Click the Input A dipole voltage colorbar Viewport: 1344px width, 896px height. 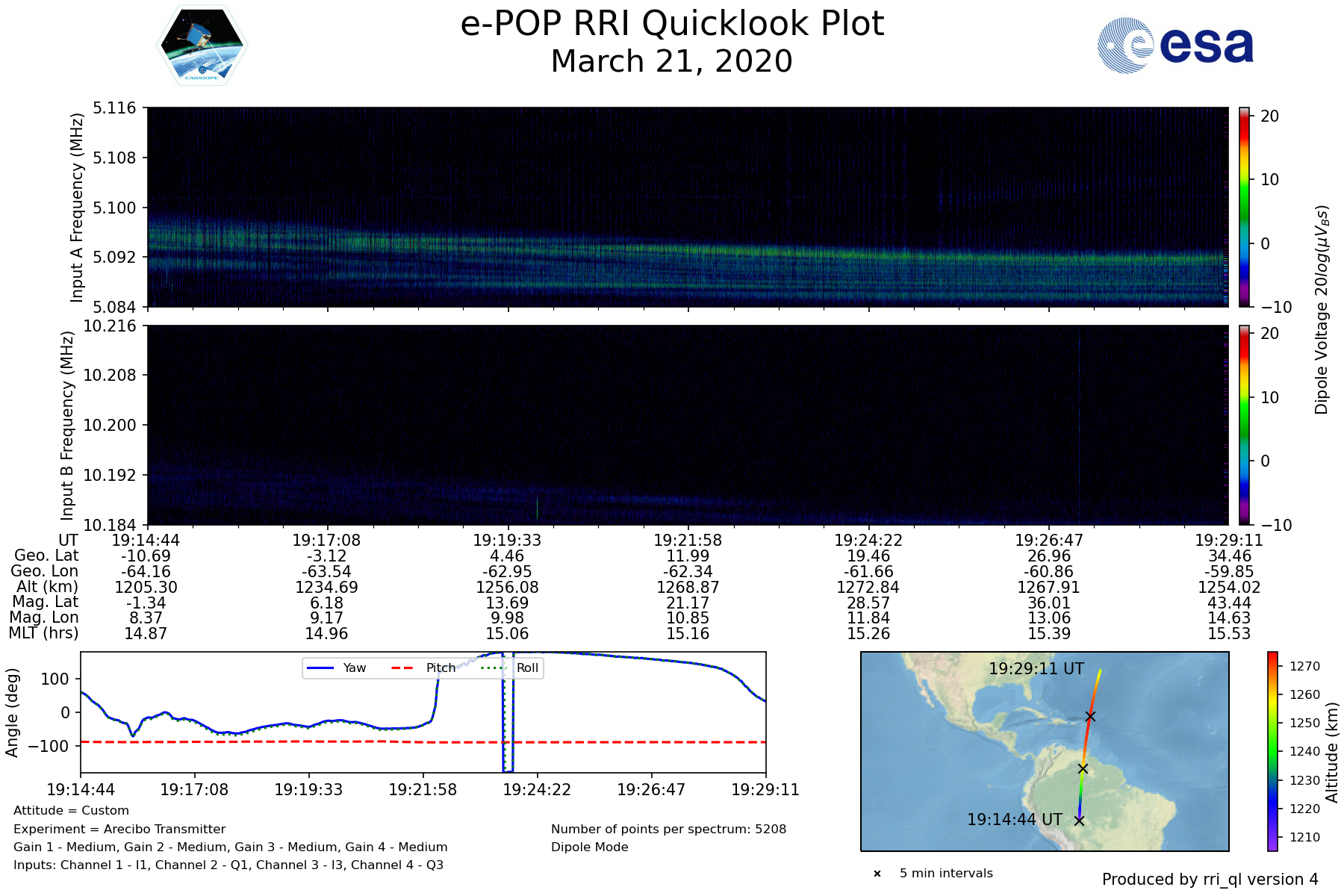[1244, 207]
